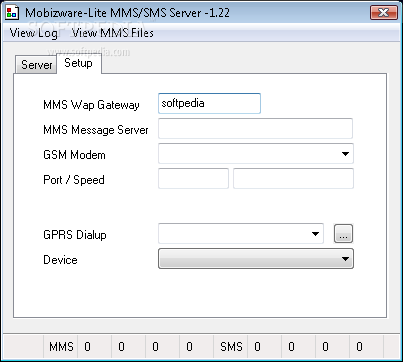Click the ellipsis browse button beside GPRS Dialup
The width and height of the screenshot is (403, 362).
pyautogui.click(x=343, y=234)
